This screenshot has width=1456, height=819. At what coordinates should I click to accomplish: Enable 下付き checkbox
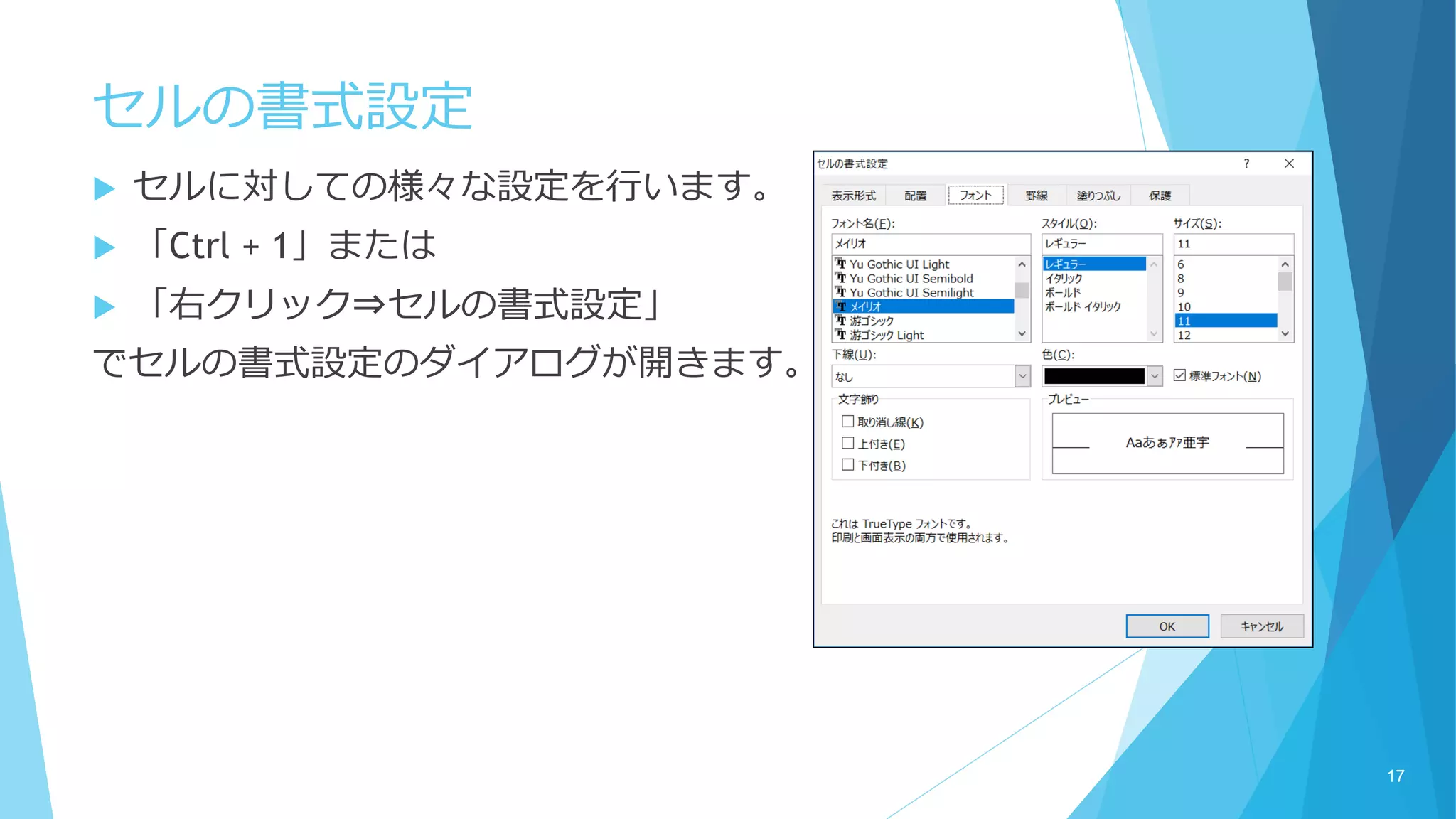click(x=847, y=465)
